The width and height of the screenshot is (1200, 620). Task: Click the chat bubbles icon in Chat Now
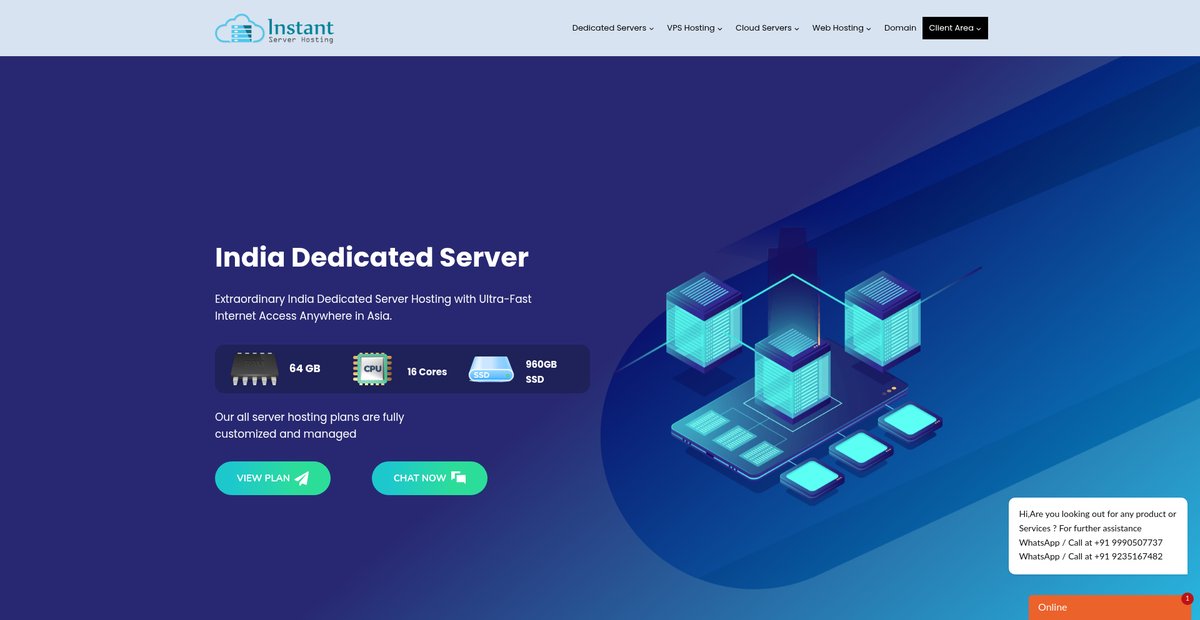click(459, 478)
